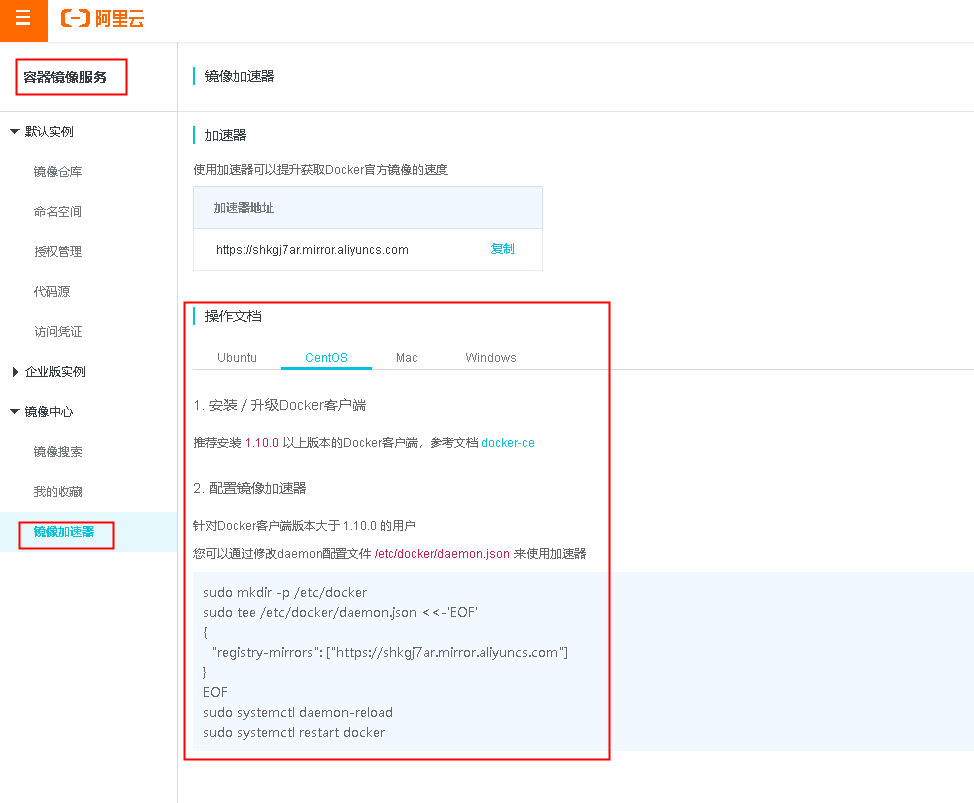Click the 'sudo tee /etc/docker/daemon.json' command line

pos(340,612)
